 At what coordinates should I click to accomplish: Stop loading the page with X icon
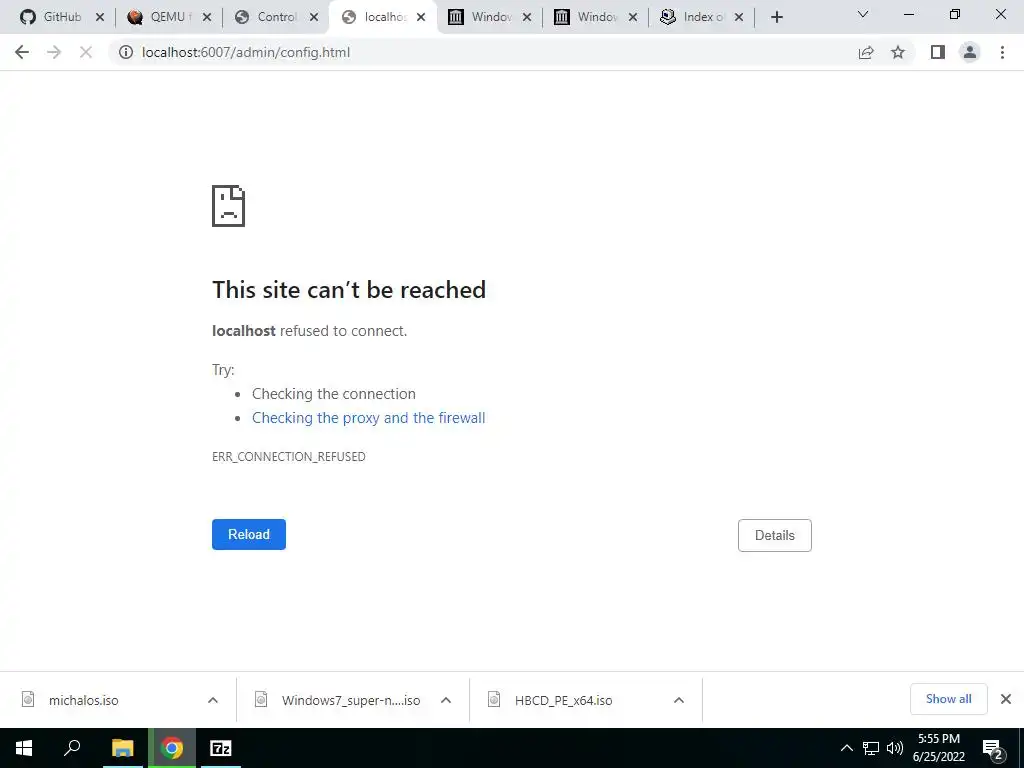[x=86, y=52]
